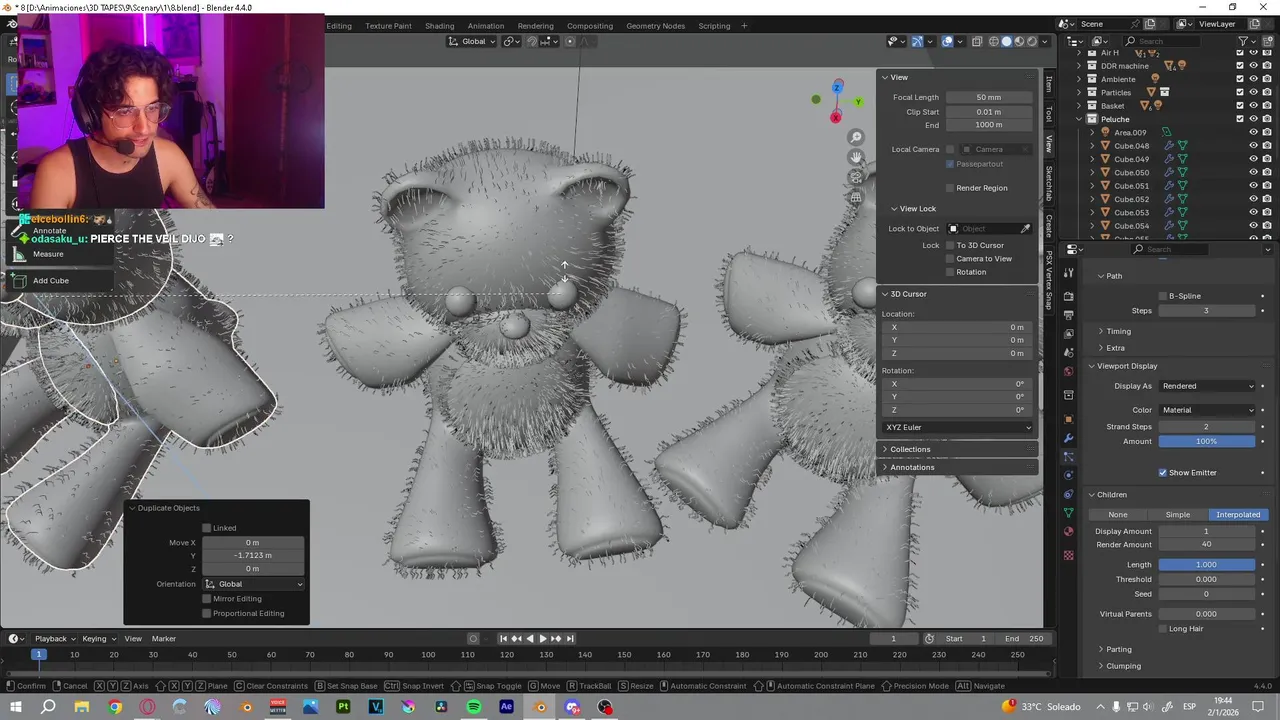The width and height of the screenshot is (1280, 720).
Task: Click the eyedropper next to Lock to Object
Action: [1025, 229]
